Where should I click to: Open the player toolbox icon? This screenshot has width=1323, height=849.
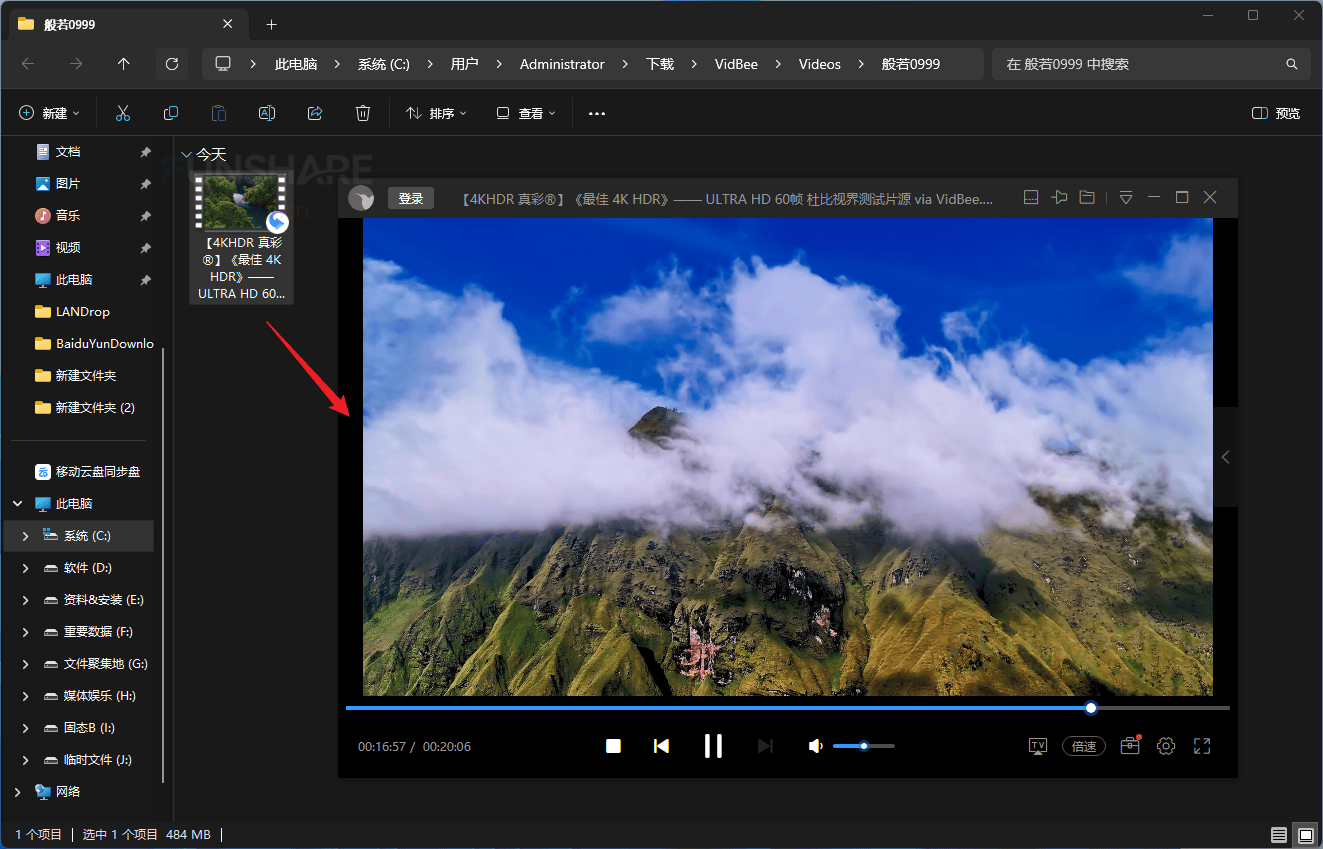click(x=1130, y=746)
